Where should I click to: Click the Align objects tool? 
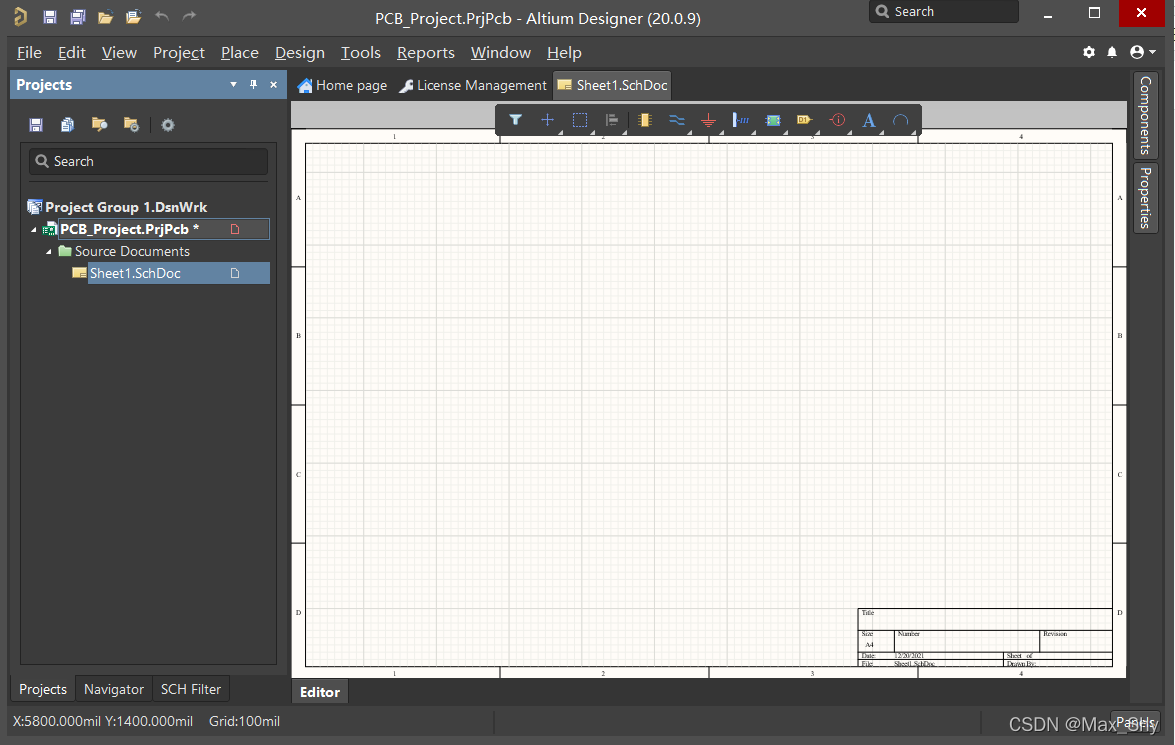pos(611,120)
